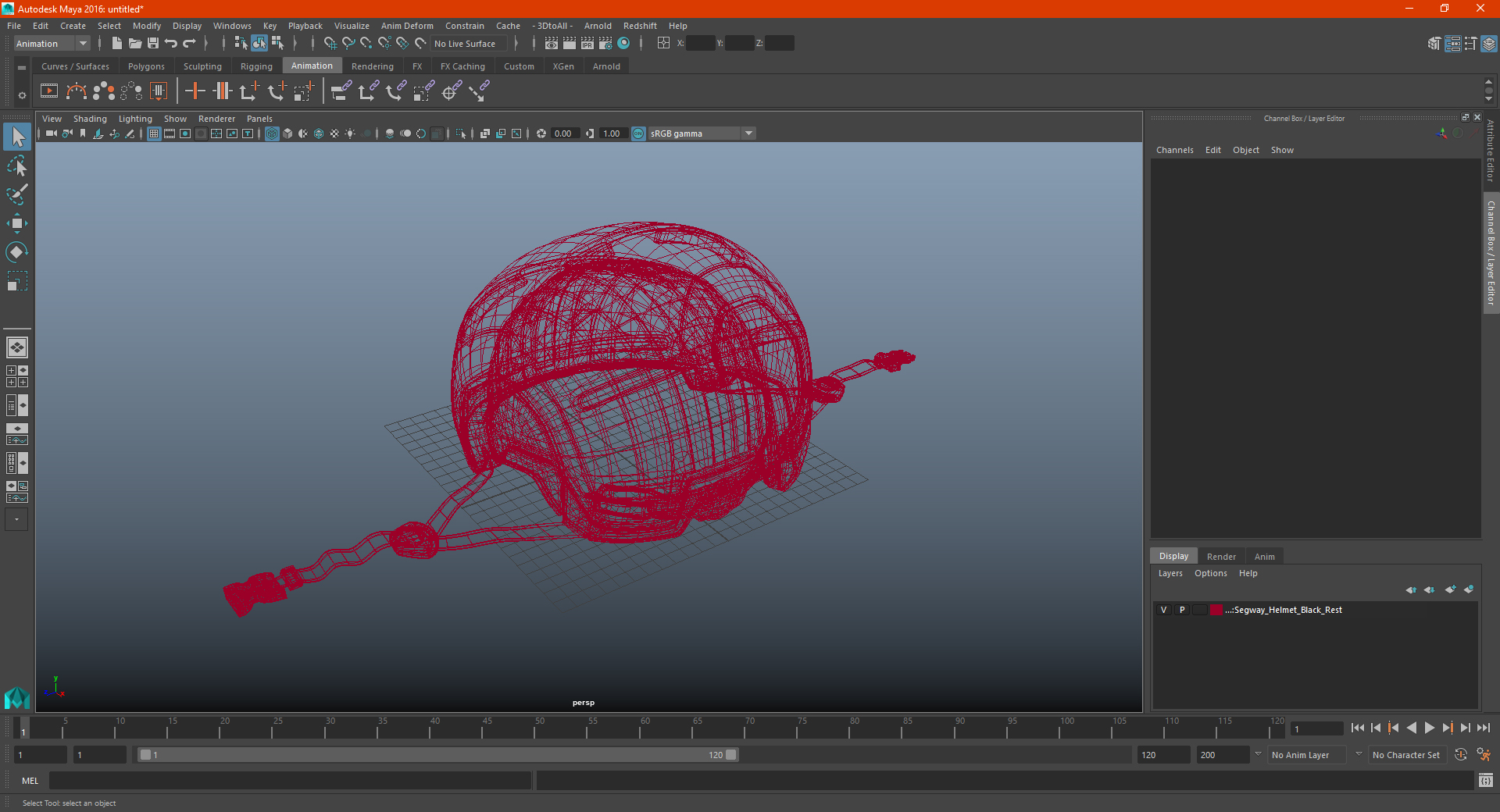Go to start of playback range
This screenshot has width=1500, height=812.
click(x=1358, y=728)
